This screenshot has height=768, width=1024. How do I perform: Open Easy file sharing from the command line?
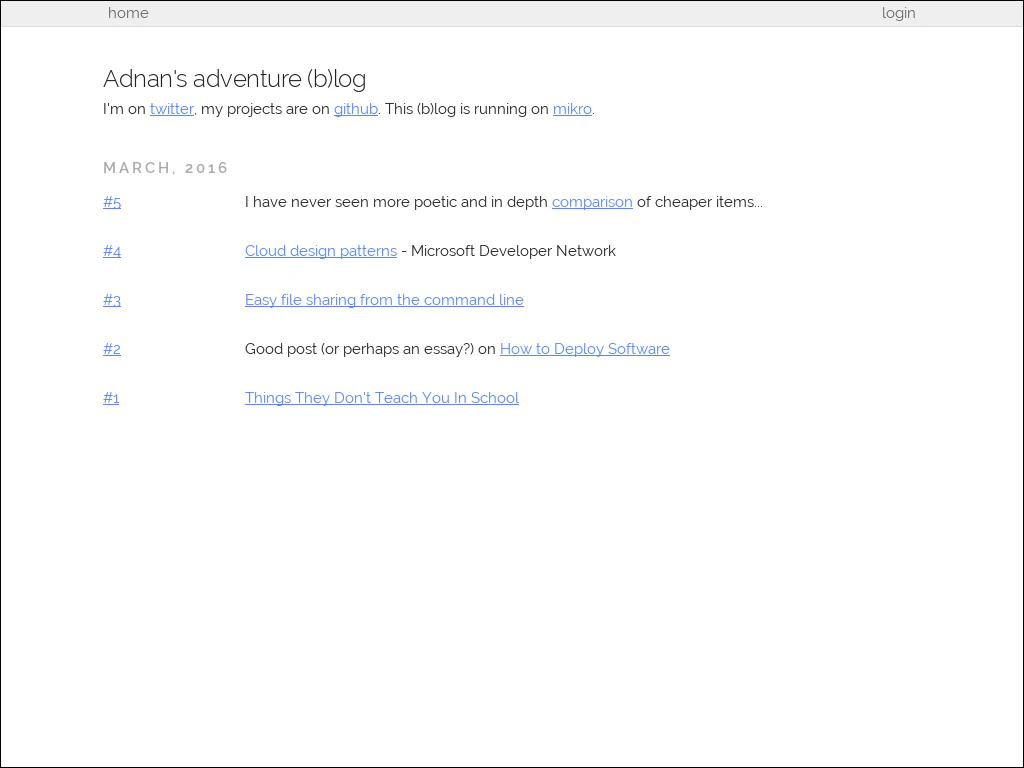click(384, 300)
